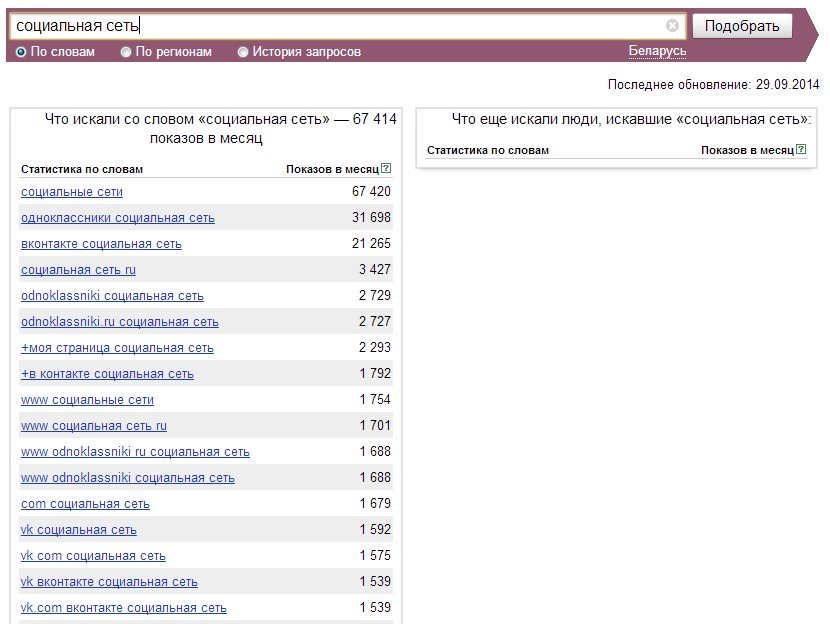Open 'vk социальная сеть' link
Viewport: 830px width, 624px height.
(79, 529)
